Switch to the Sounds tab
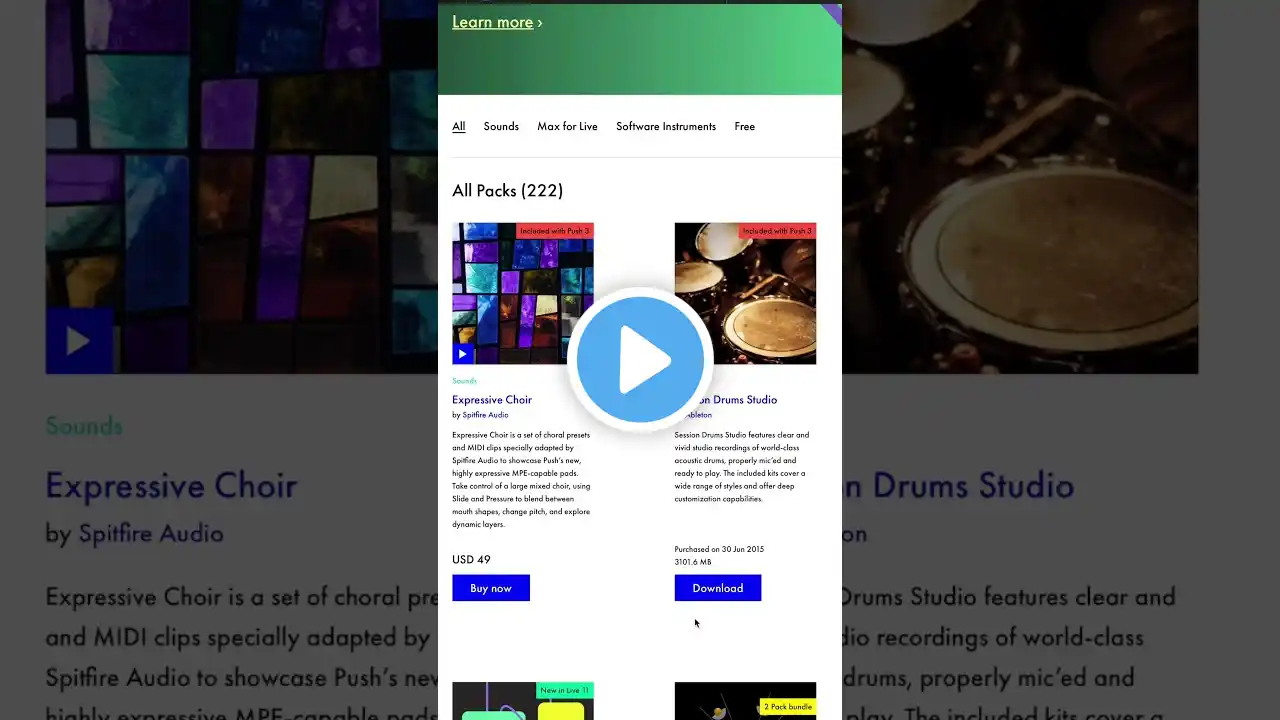This screenshot has height=720, width=1280. point(501,126)
